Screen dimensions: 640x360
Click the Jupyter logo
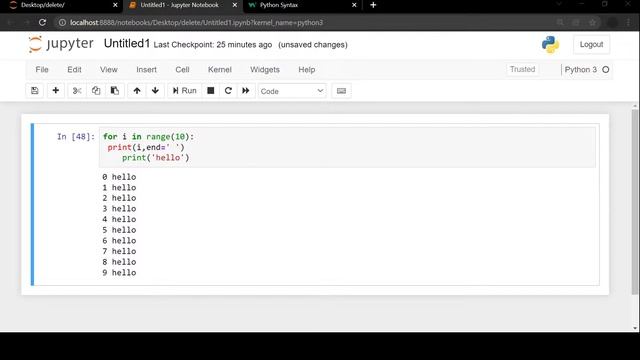(x=61, y=44)
